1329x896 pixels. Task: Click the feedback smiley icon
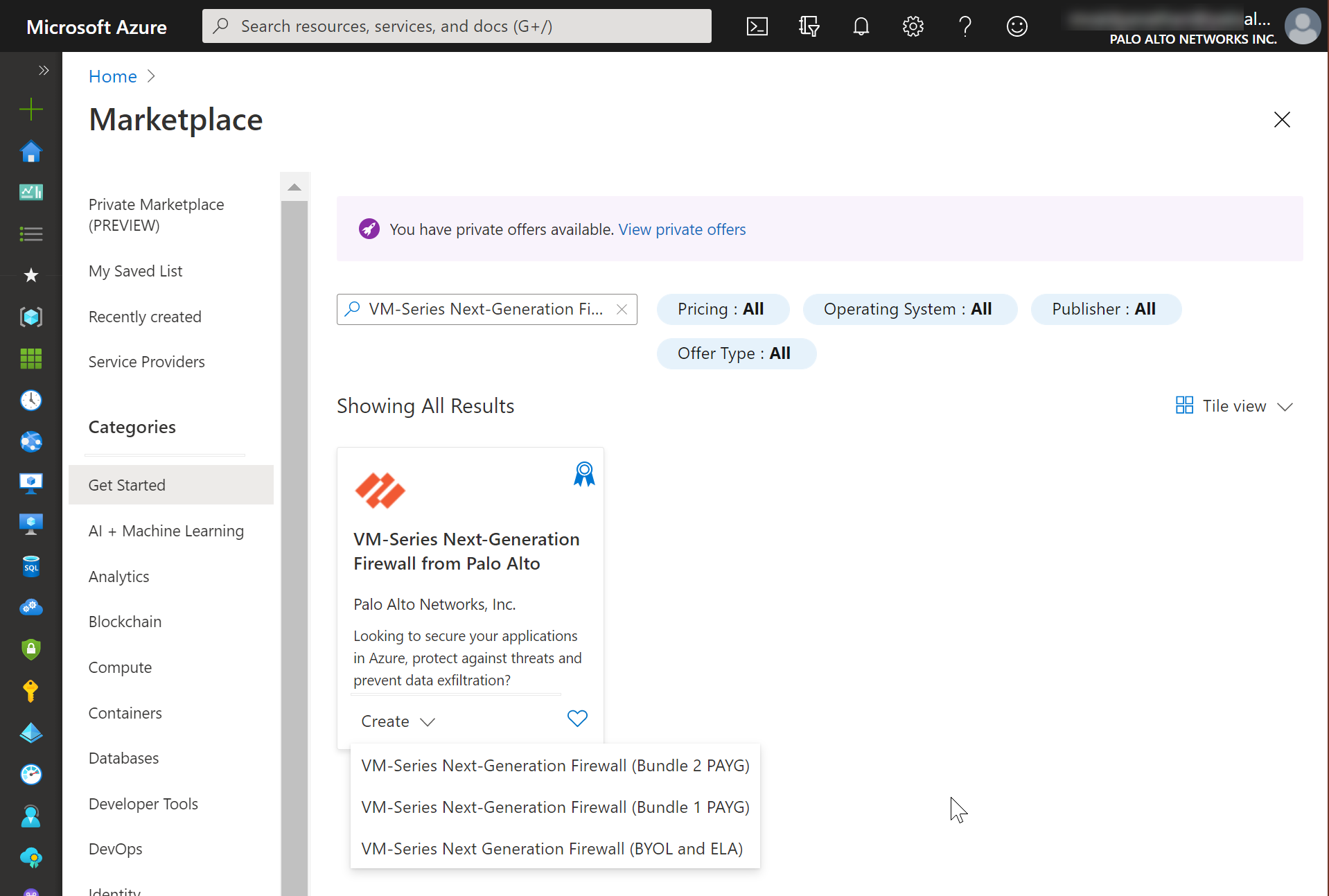1016,26
